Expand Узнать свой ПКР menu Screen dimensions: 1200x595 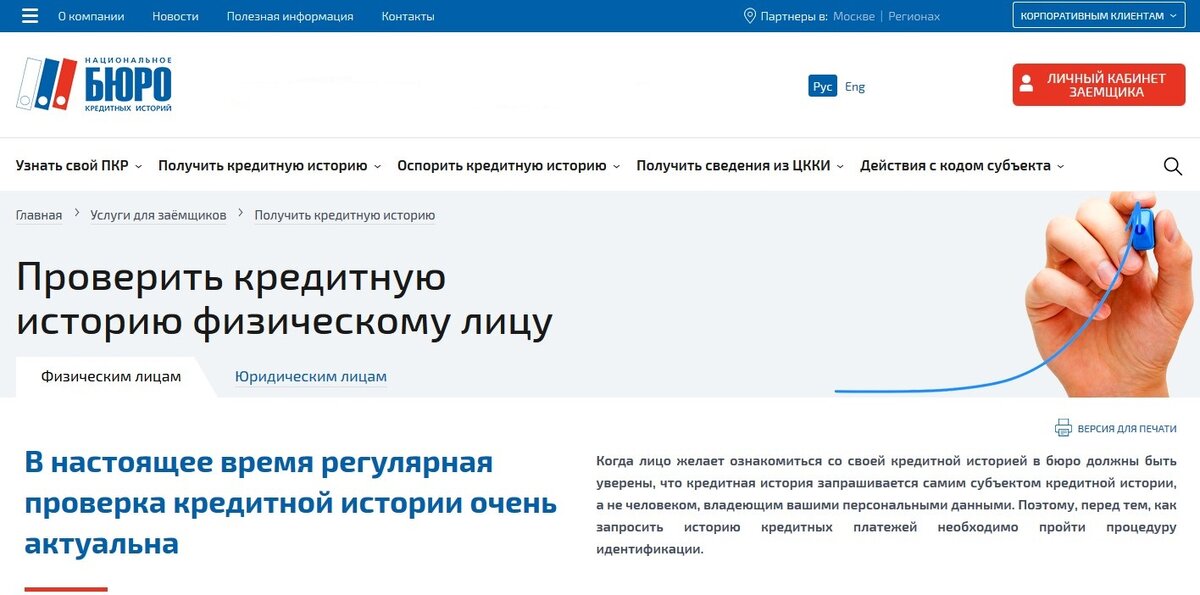79,166
